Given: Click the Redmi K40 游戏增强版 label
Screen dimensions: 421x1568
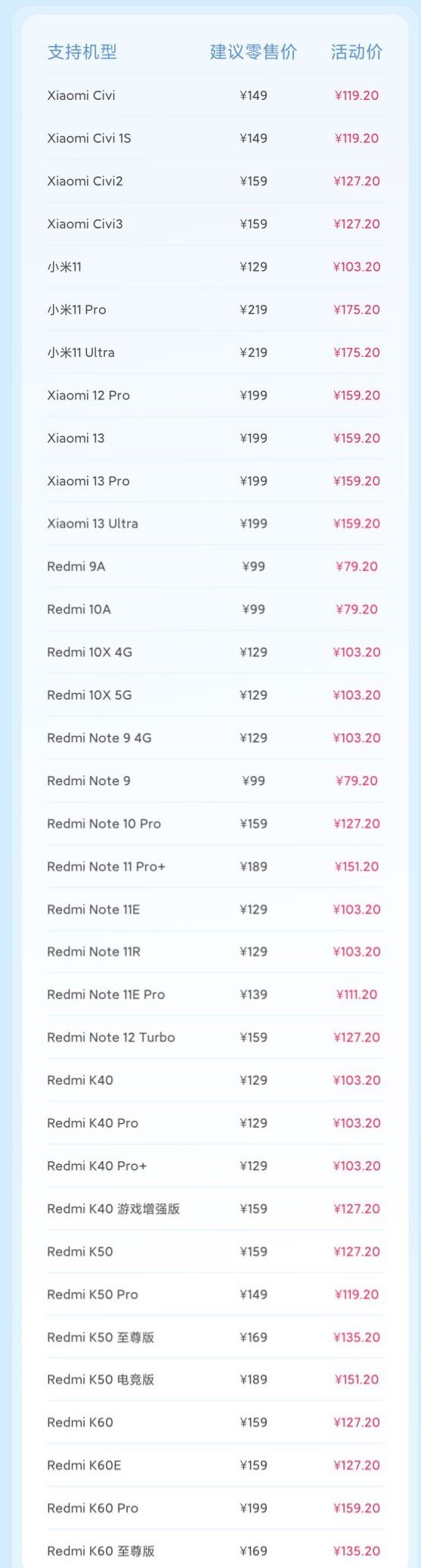Looking at the screenshot, I should tap(113, 1209).
